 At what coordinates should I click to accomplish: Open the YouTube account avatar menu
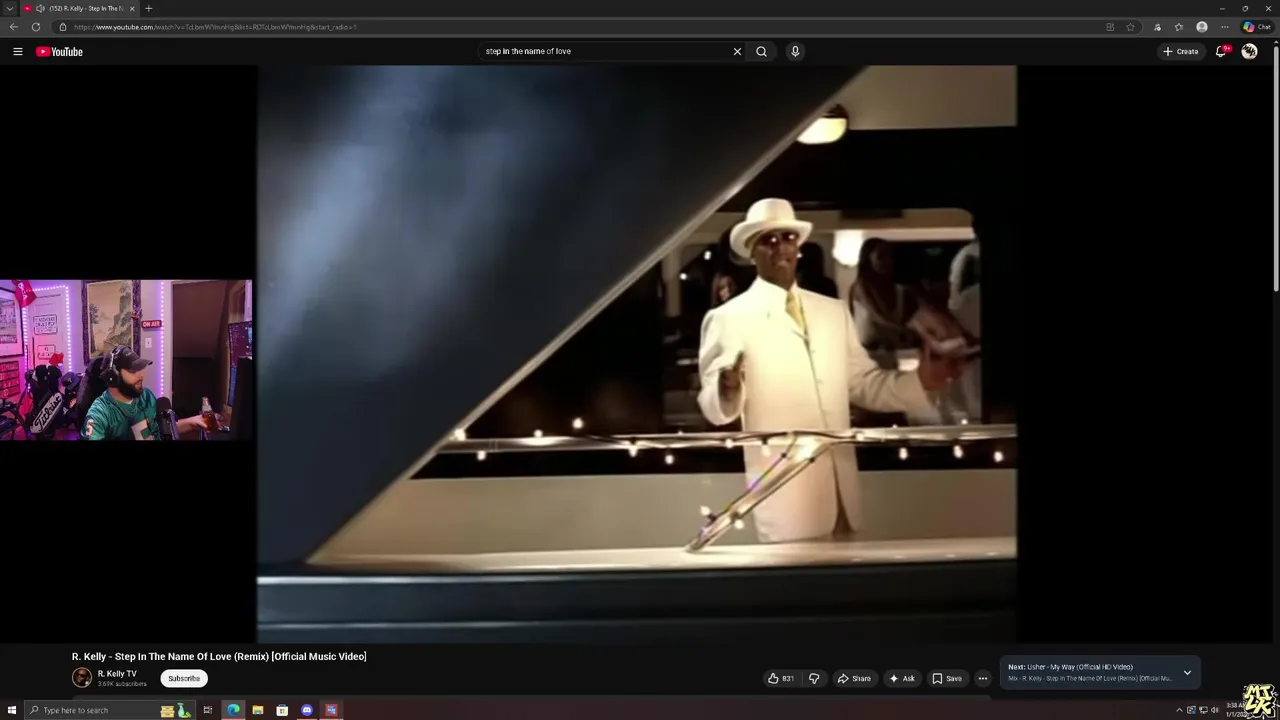click(1249, 51)
